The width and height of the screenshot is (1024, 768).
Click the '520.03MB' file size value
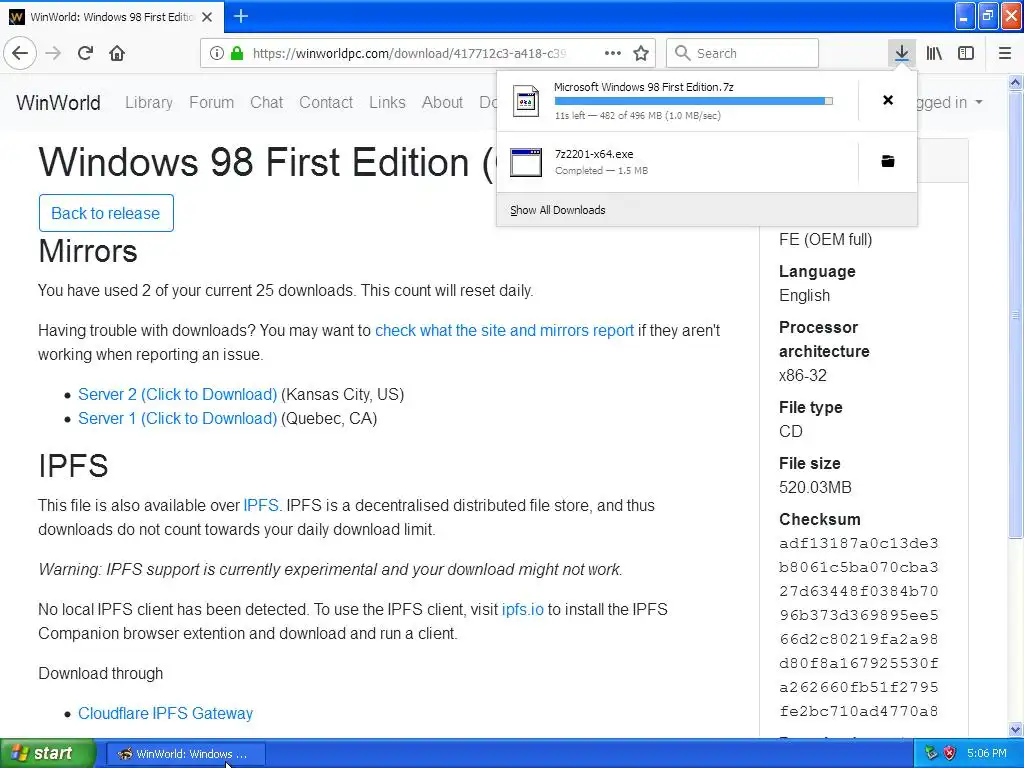click(x=815, y=487)
